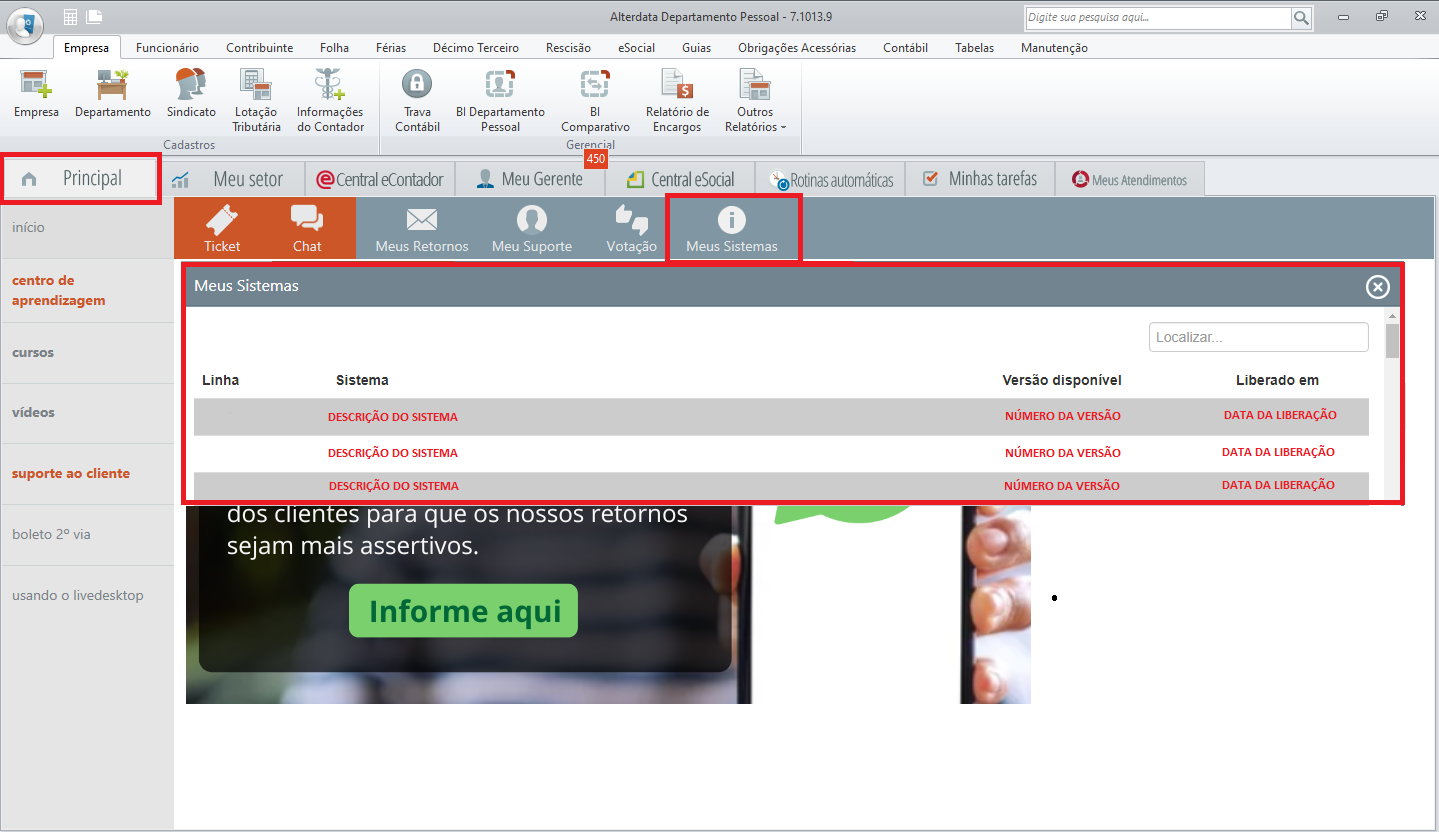Click the calculator grid quick-access icon
Viewport: 1439px width, 832px height.
tap(70, 17)
